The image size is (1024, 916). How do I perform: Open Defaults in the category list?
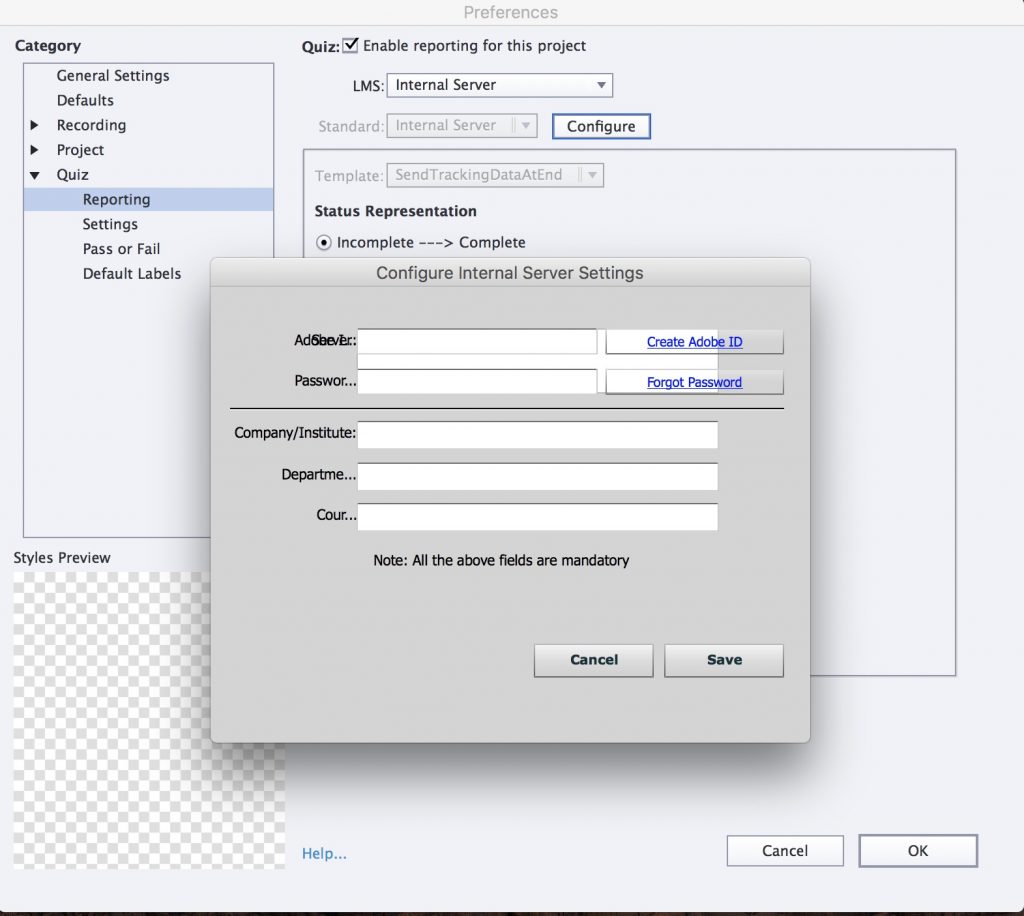click(x=85, y=100)
